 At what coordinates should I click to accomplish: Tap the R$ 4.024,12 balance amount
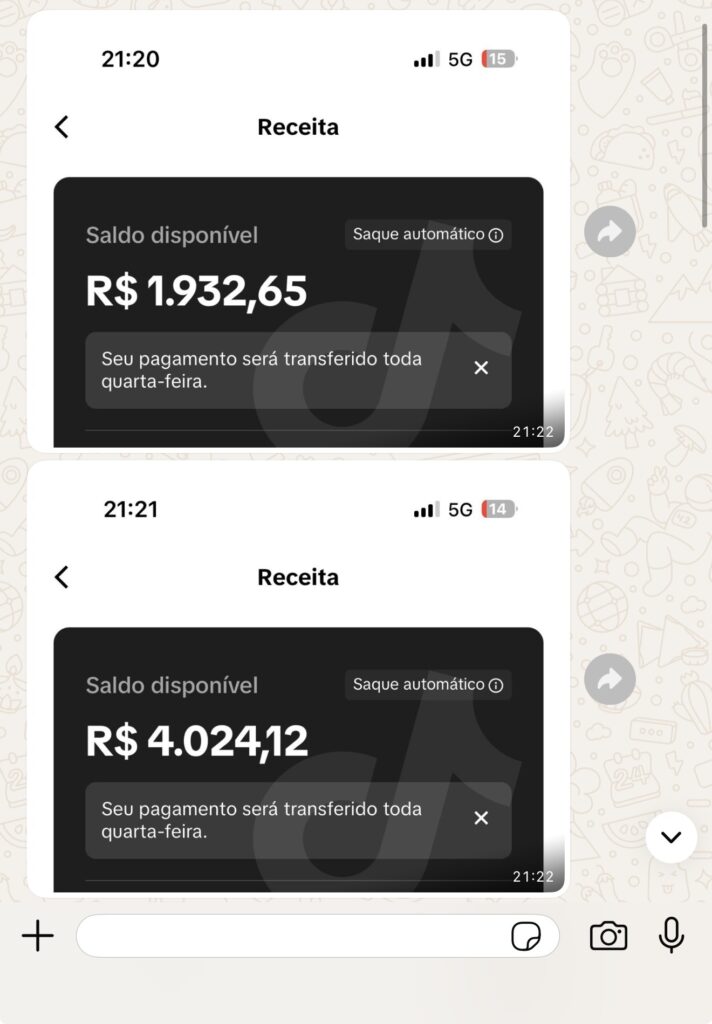coord(197,742)
